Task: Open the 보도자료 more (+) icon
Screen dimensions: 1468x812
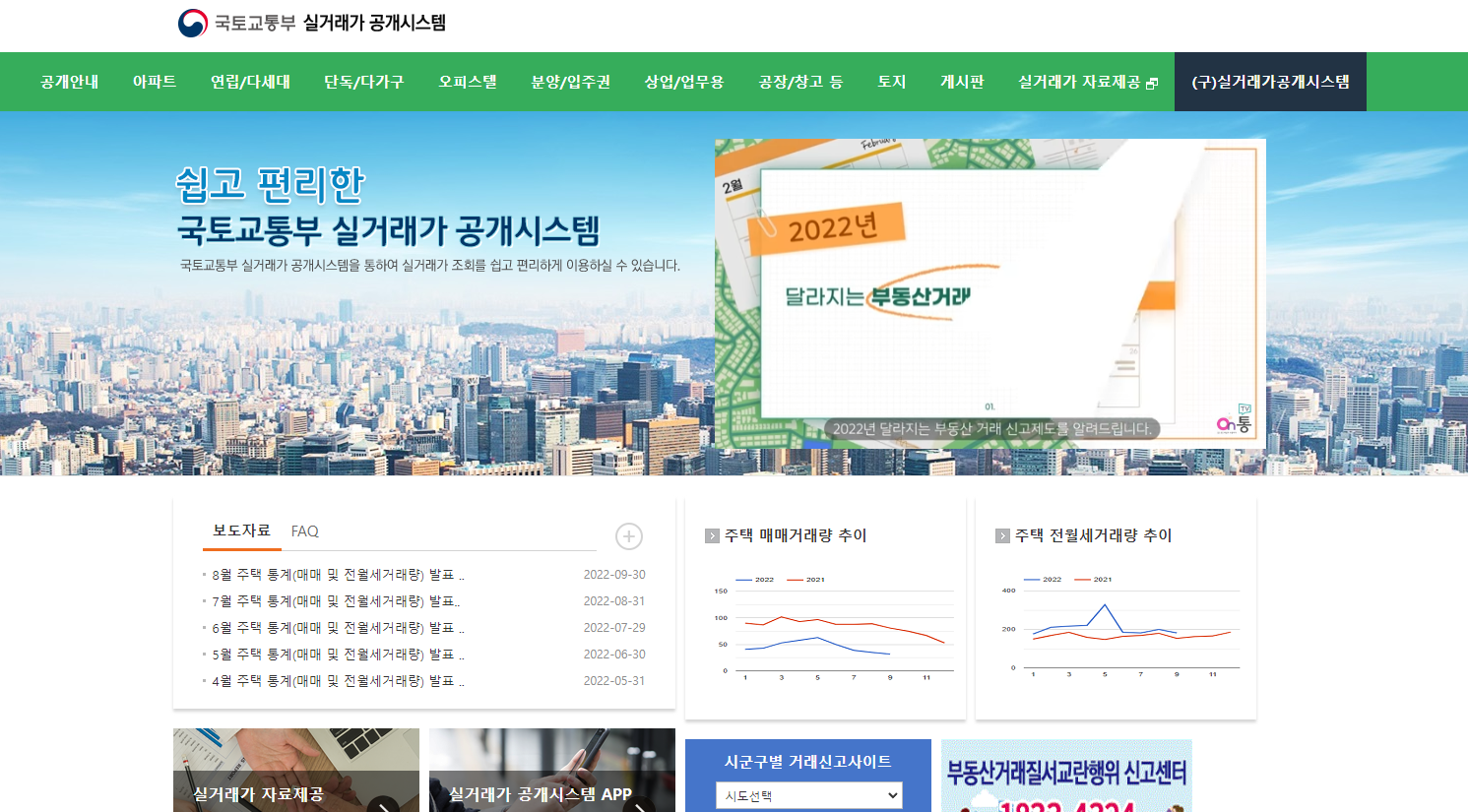Action: pos(628,536)
